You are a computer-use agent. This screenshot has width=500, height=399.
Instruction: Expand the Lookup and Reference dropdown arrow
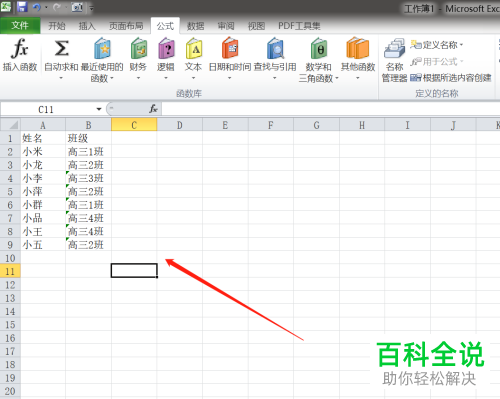[275, 78]
